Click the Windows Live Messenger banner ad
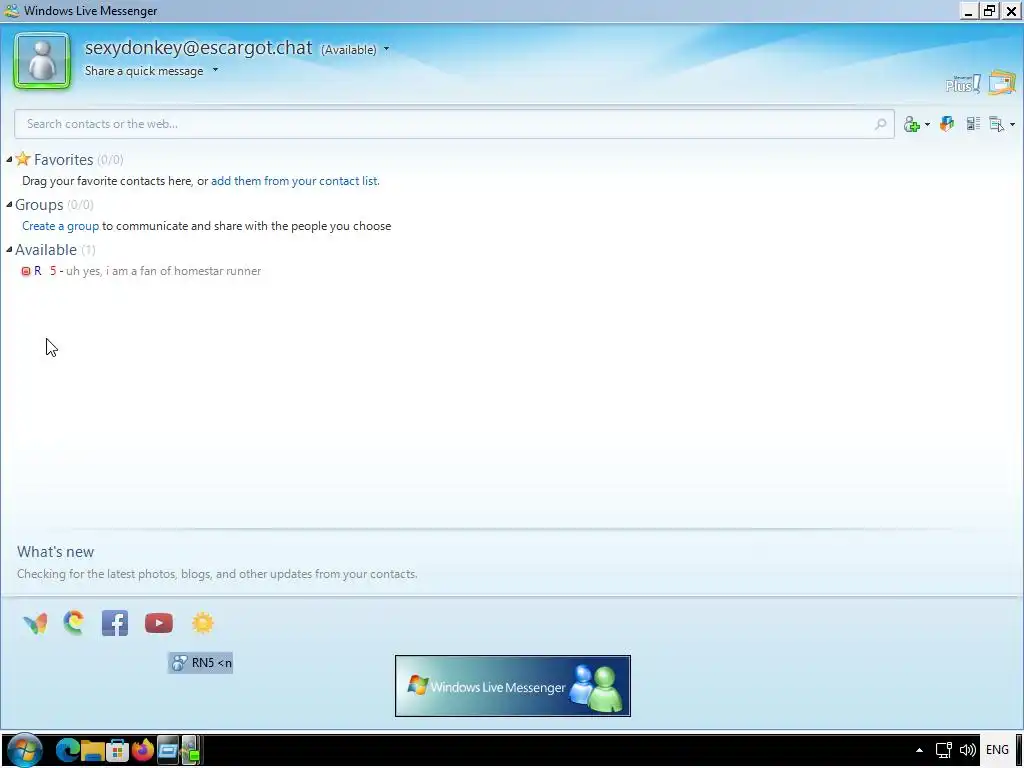 [x=513, y=686]
